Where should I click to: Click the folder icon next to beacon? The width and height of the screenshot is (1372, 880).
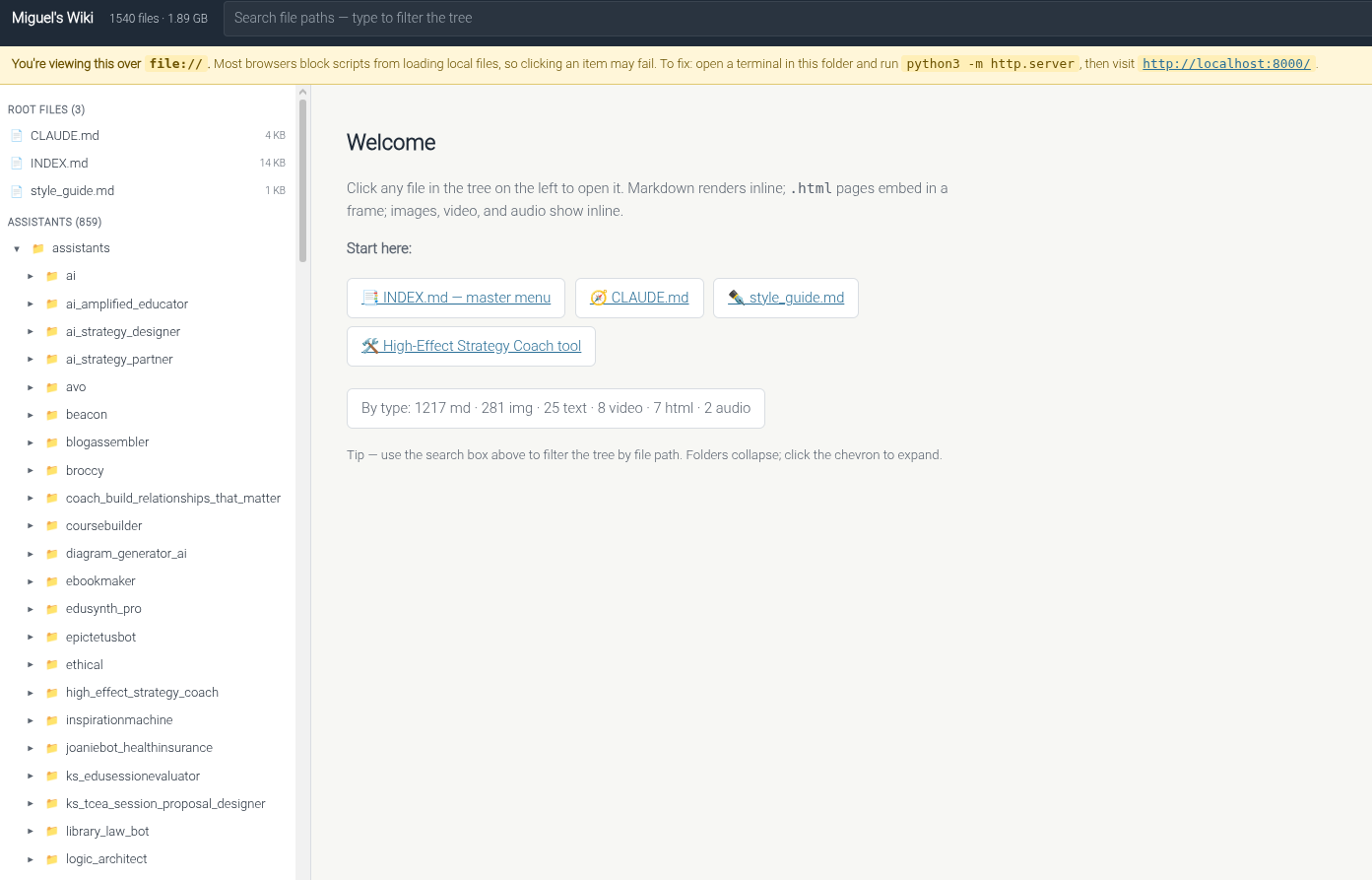(x=52, y=415)
